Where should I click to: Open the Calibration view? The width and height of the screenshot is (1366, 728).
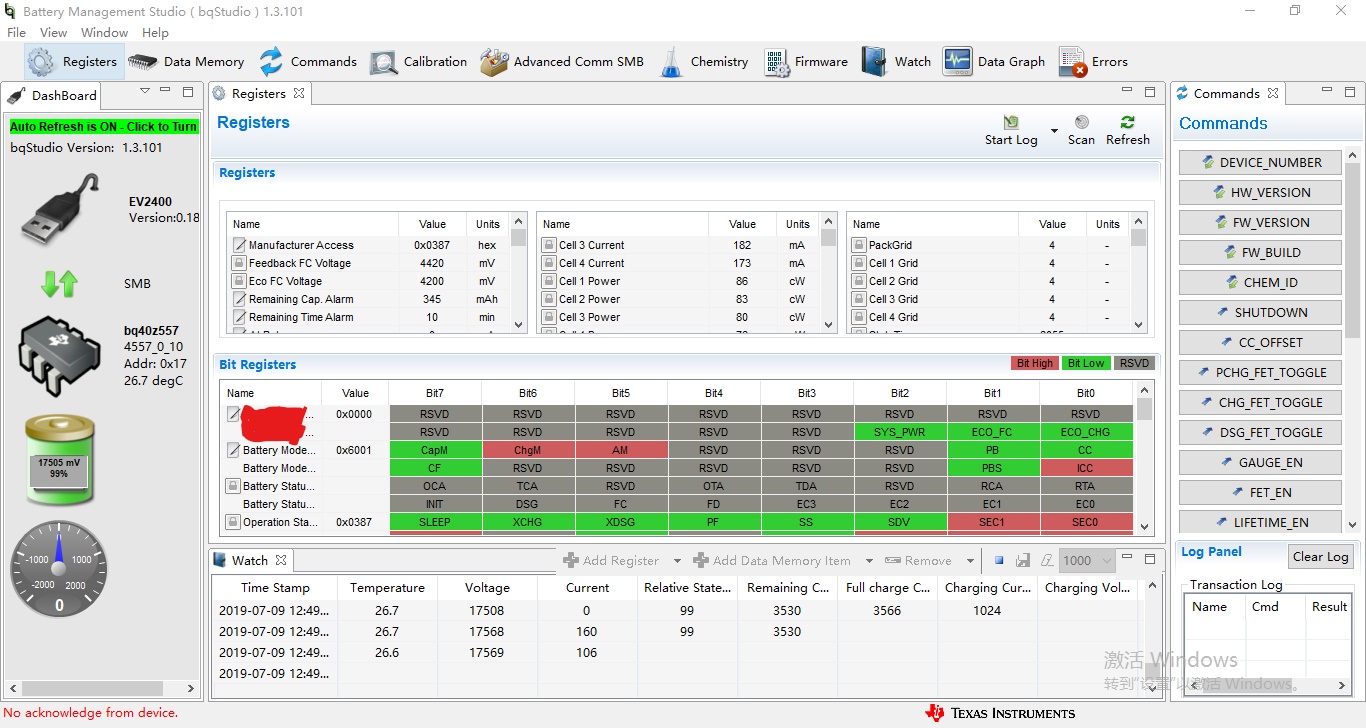(418, 62)
